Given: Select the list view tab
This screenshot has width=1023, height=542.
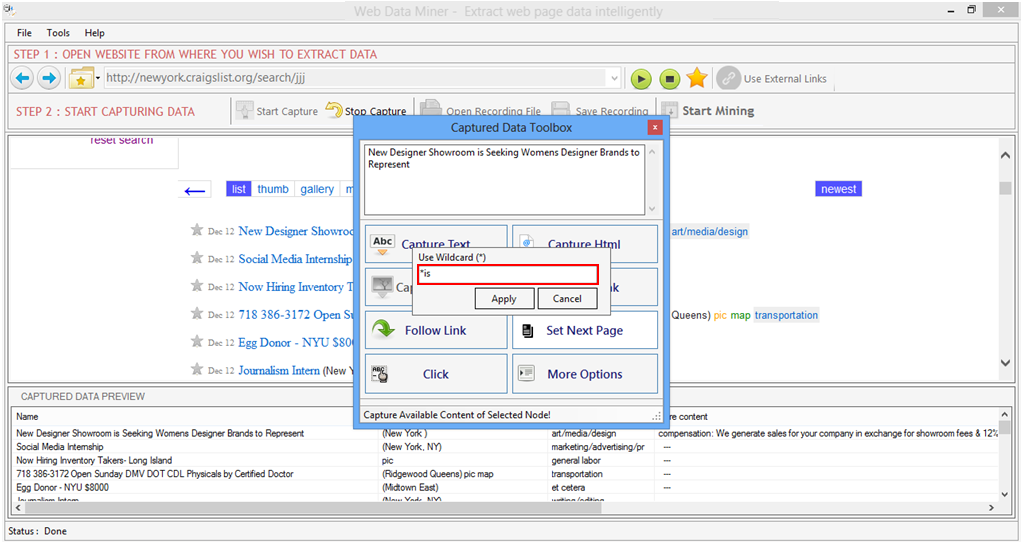Looking at the screenshot, I should coord(239,189).
